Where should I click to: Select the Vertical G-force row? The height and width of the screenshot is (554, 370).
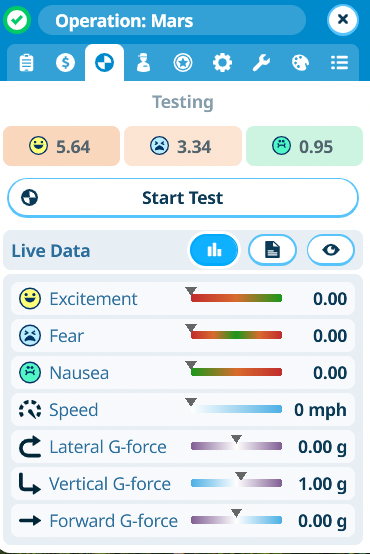[x=183, y=483]
